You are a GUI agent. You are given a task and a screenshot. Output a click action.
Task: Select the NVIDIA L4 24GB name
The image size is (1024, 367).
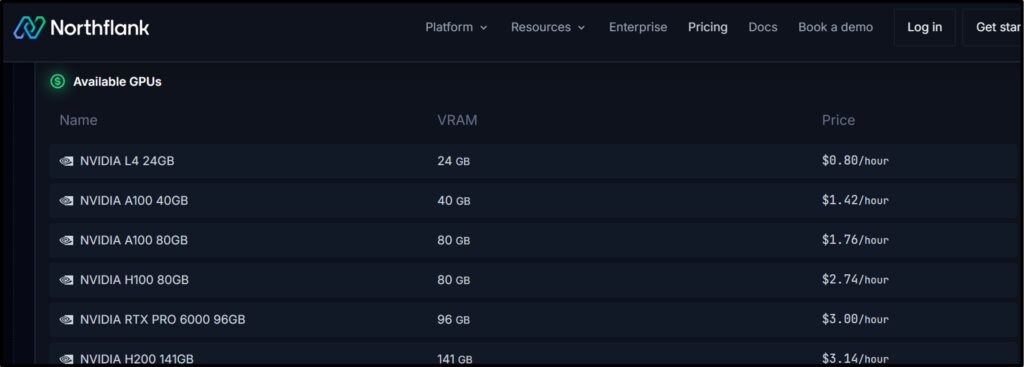click(x=127, y=161)
